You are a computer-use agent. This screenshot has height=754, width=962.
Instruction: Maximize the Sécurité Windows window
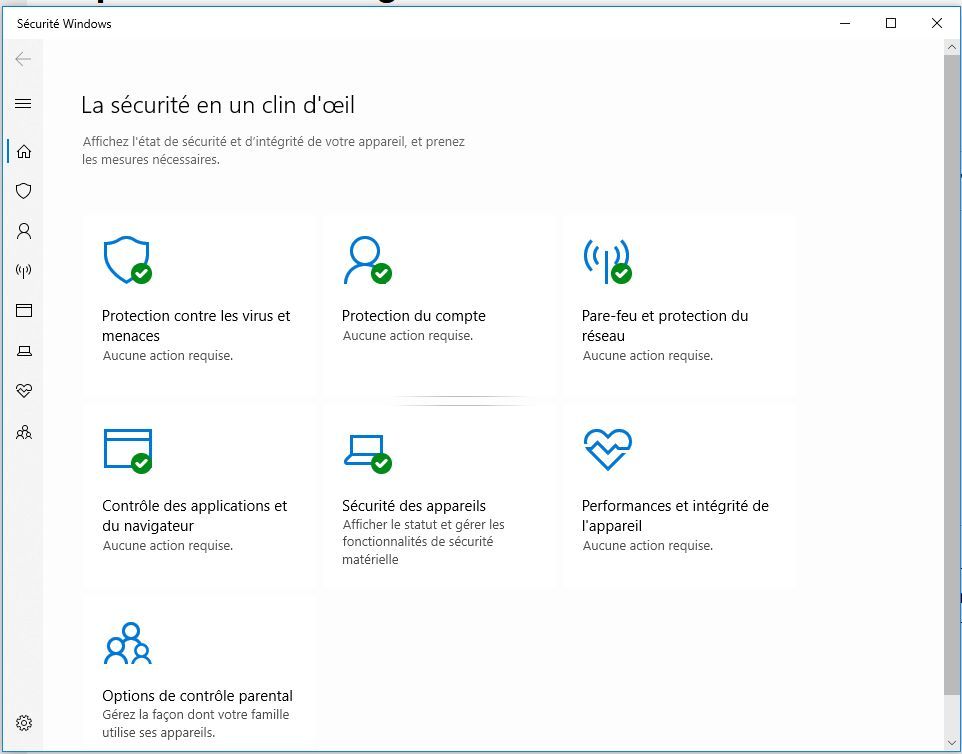tap(891, 23)
